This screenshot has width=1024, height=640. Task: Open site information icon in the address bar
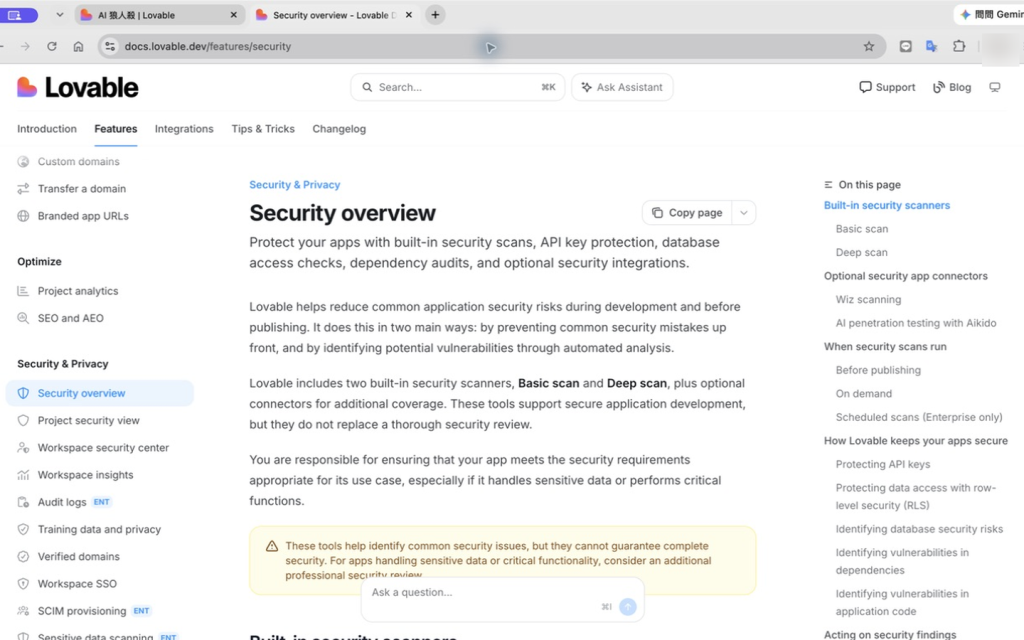110,46
